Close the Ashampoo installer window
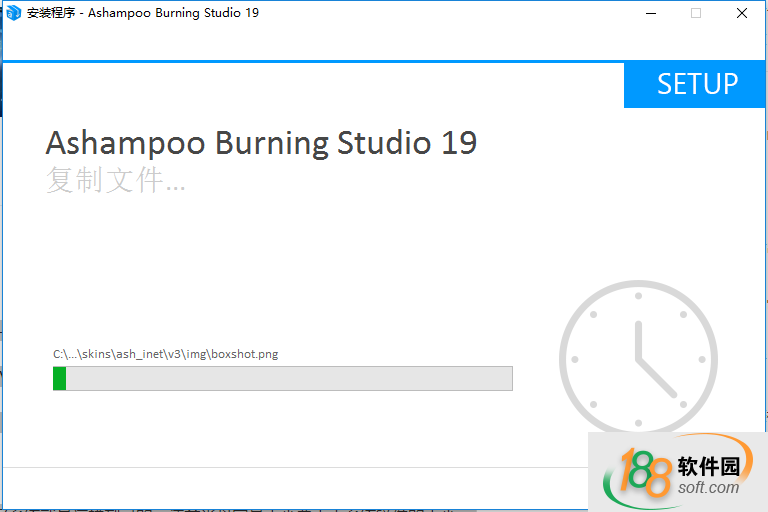This screenshot has height=512, width=768. point(742,14)
